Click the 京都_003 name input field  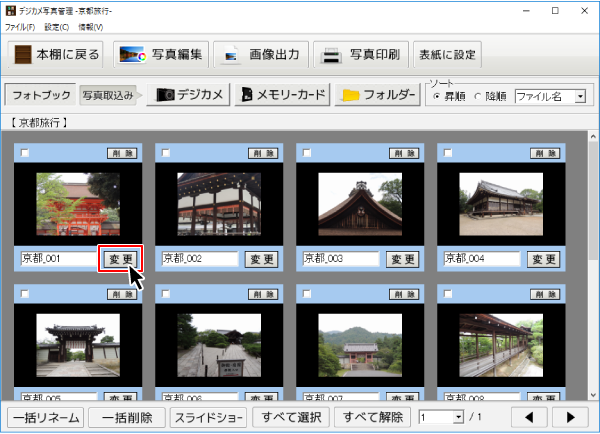[341, 258]
